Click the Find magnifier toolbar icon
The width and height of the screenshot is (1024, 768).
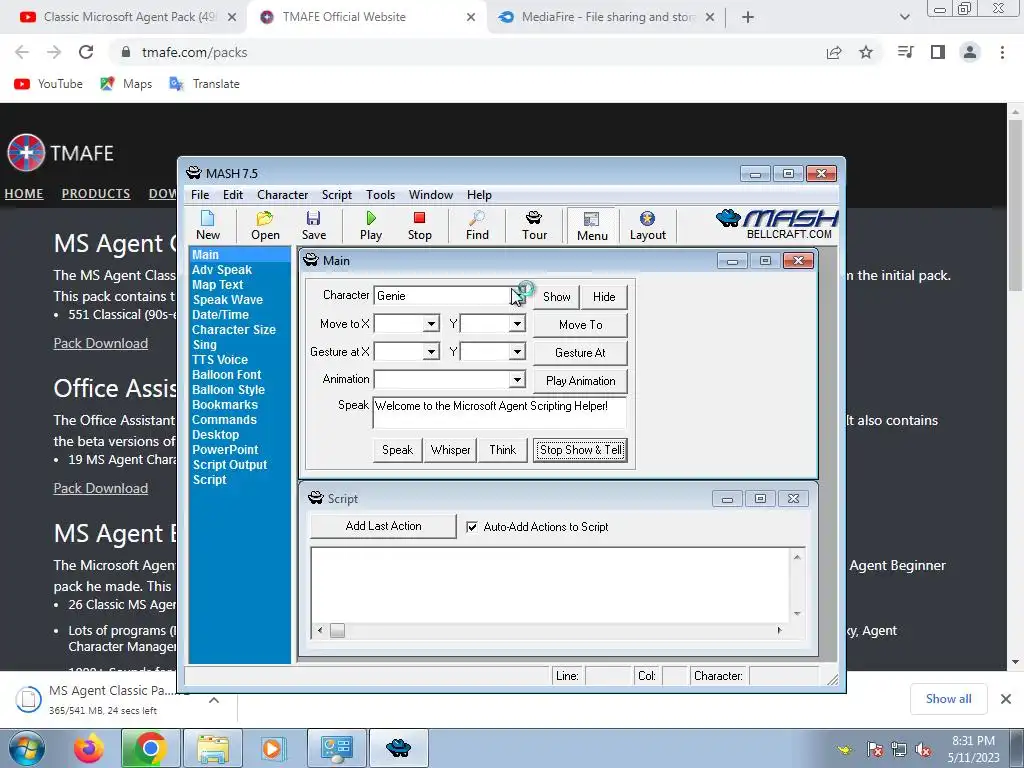(x=477, y=225)
